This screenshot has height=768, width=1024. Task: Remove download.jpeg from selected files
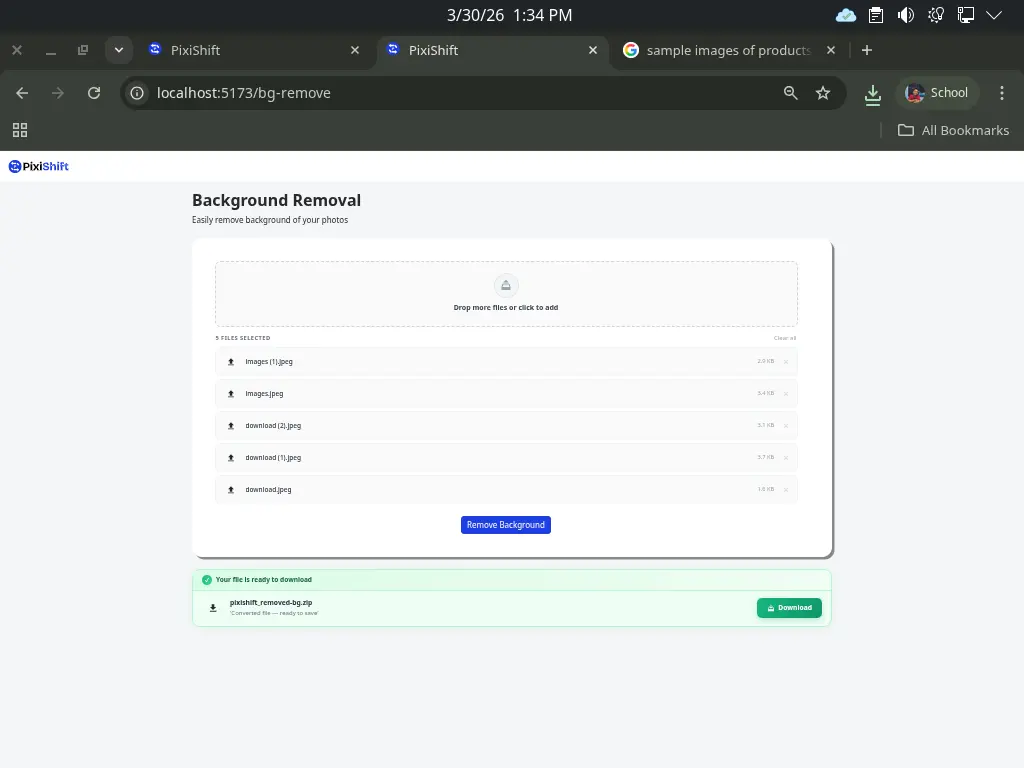tap(786, 490)
